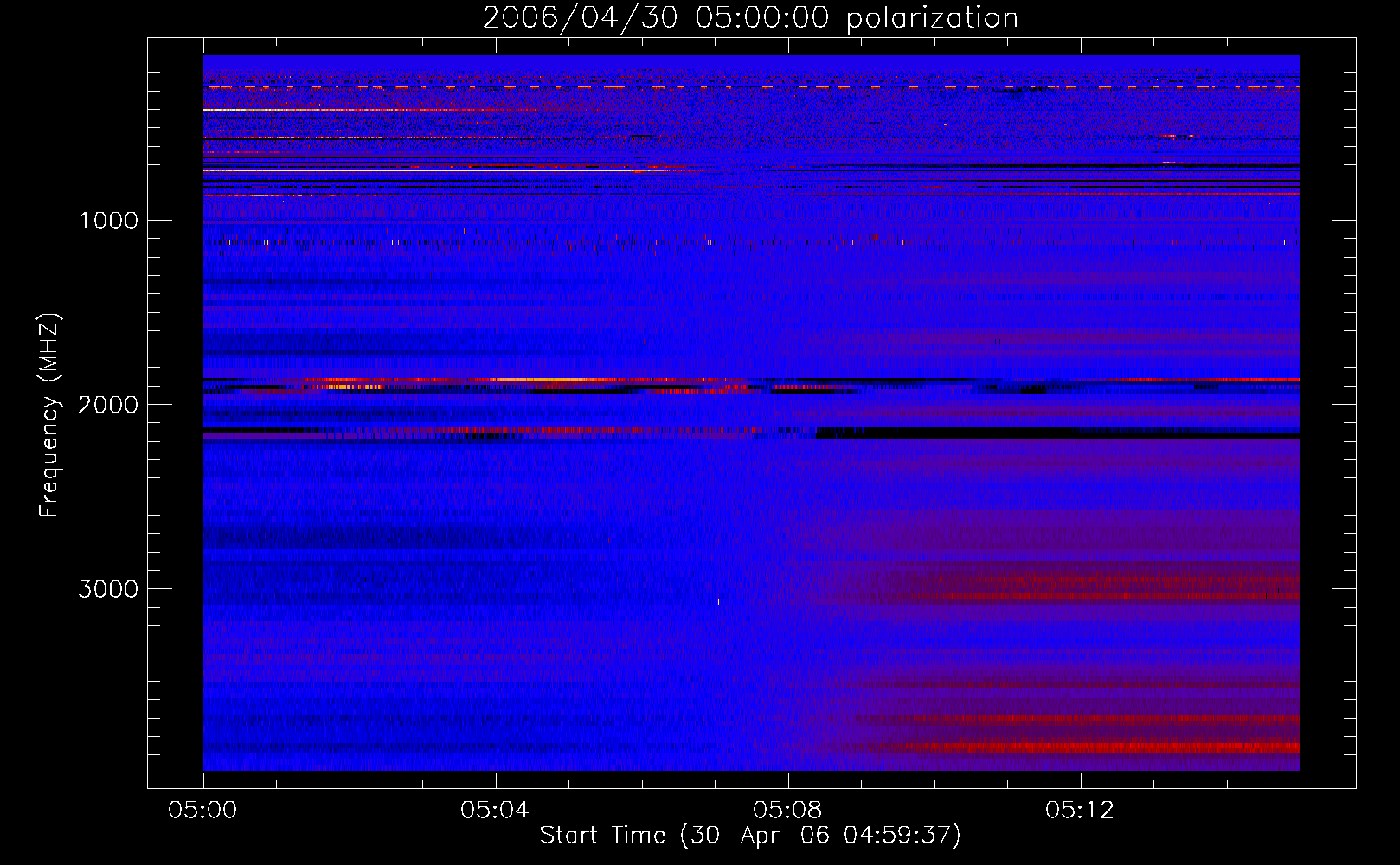Click the 3000 frequency tick label

(108, 589)
